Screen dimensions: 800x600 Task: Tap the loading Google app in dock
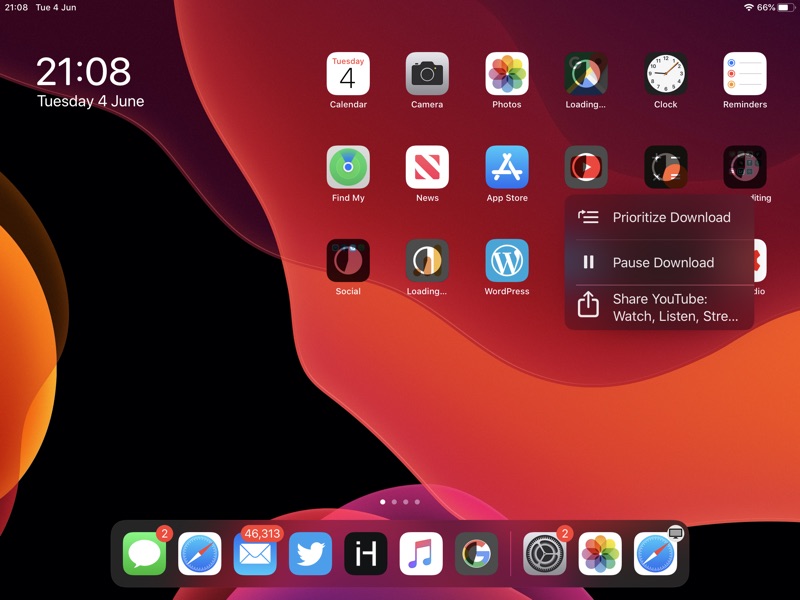coord(476,554)
